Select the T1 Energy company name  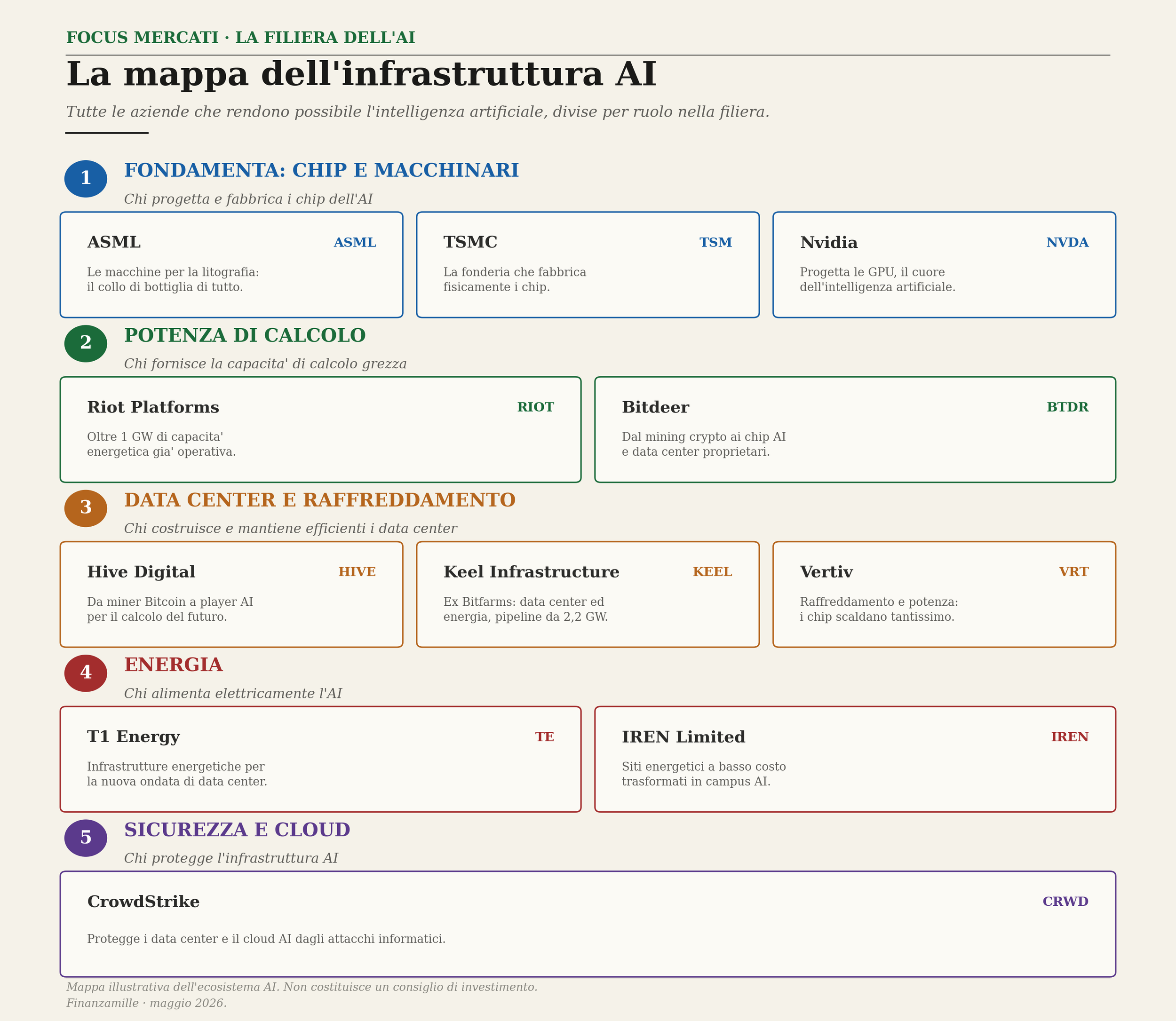[x=133, y=736]
